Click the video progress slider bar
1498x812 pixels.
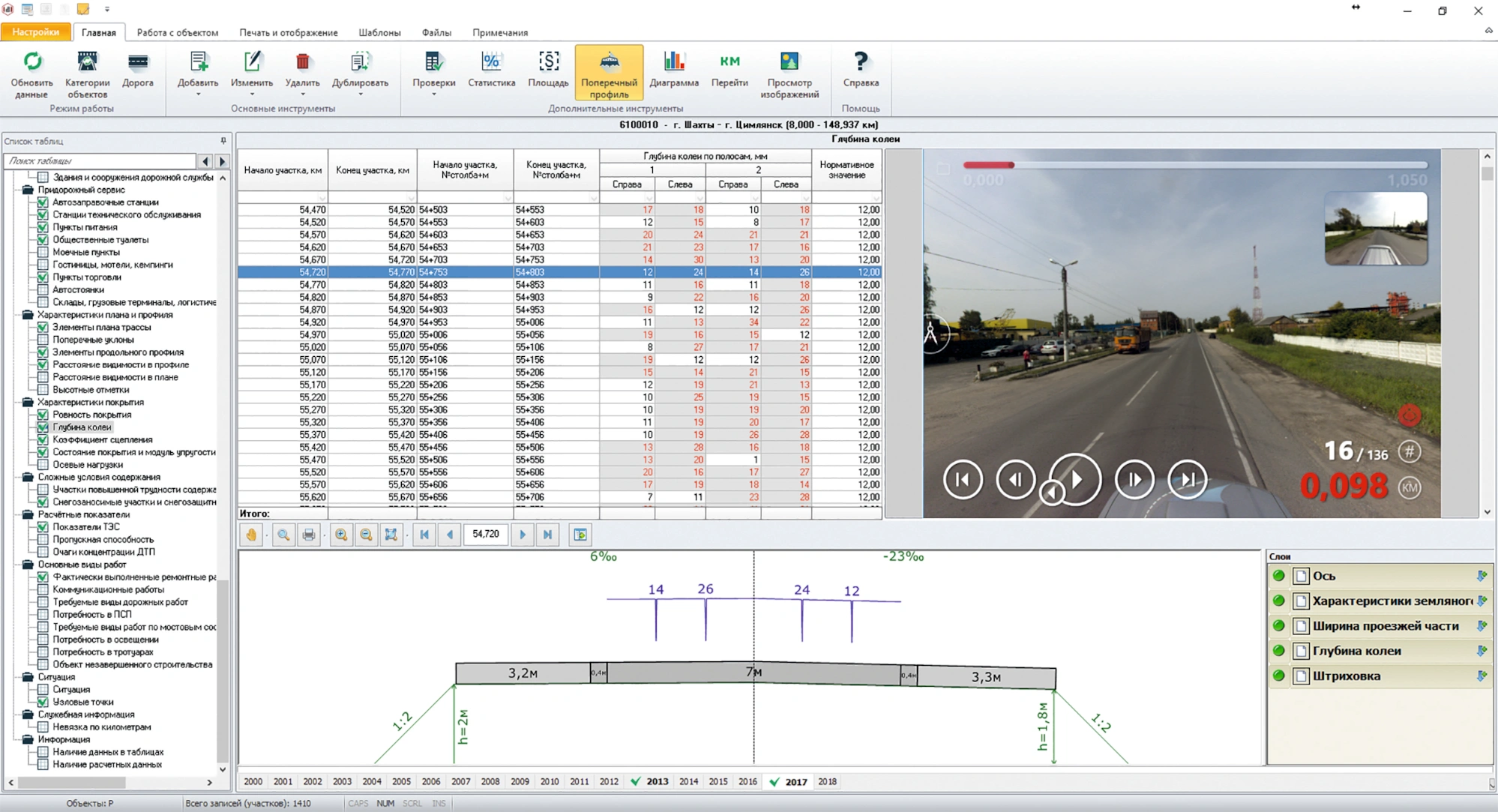tap(1194, 165)
